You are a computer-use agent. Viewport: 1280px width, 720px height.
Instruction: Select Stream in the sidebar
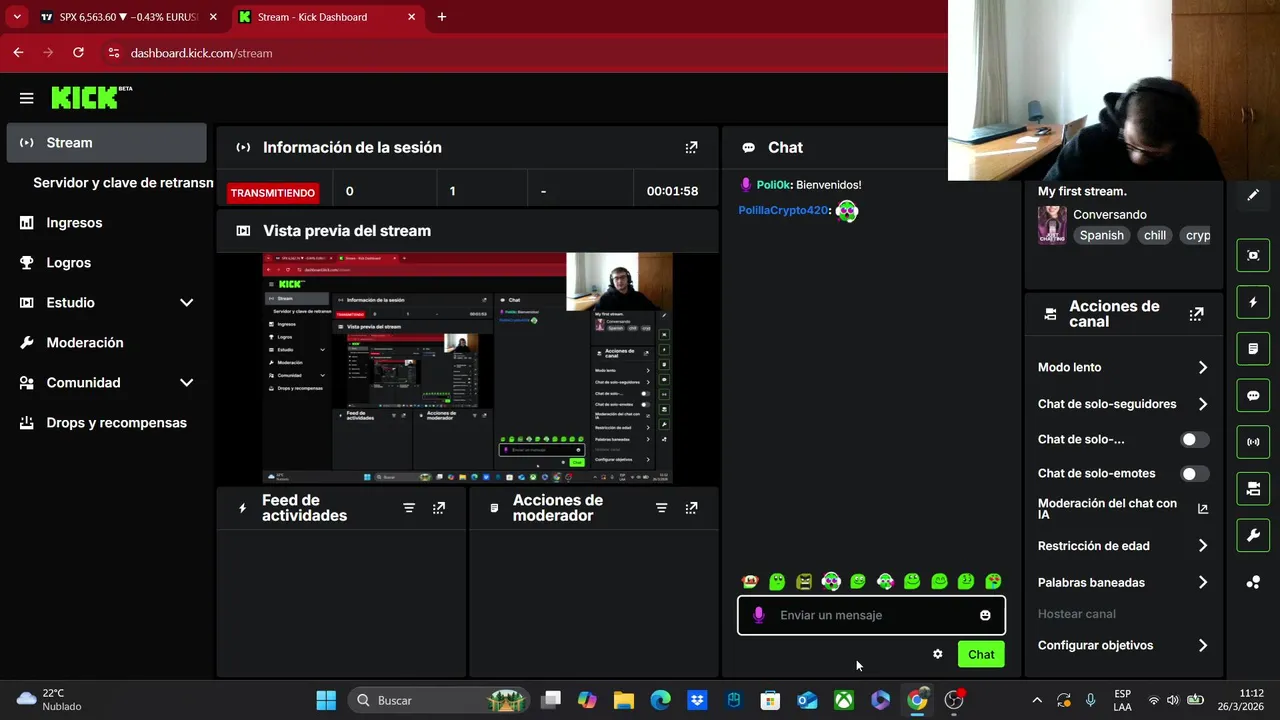tap(106, 143)
